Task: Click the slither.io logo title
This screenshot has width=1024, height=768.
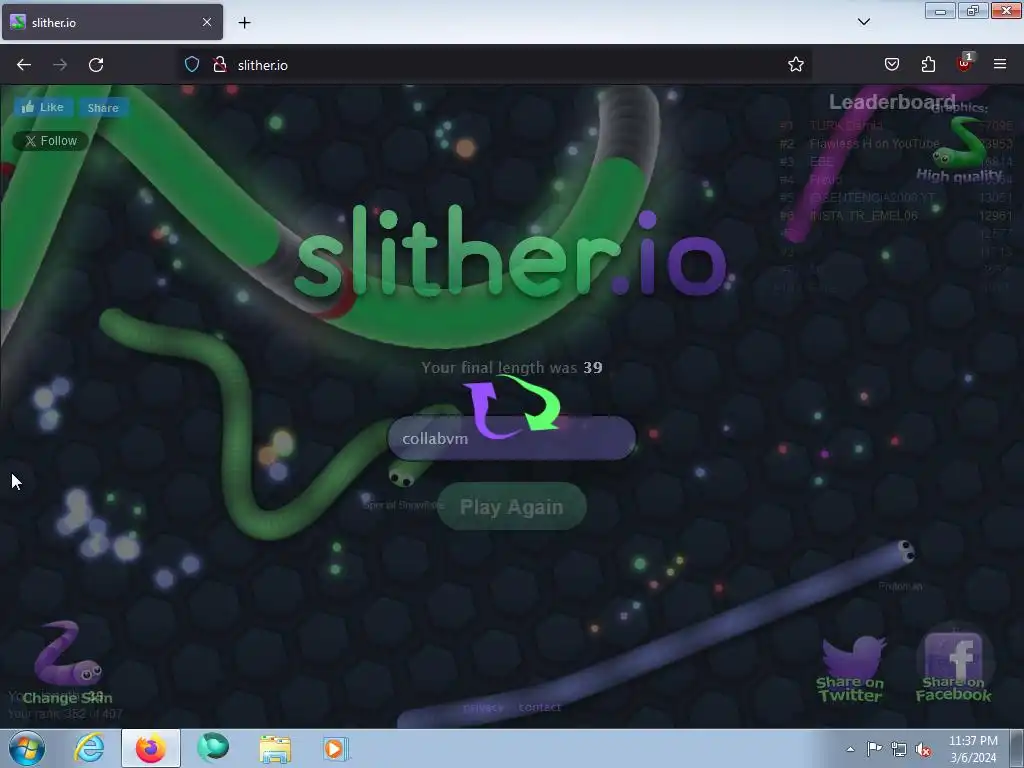Action: coord(511,253)
